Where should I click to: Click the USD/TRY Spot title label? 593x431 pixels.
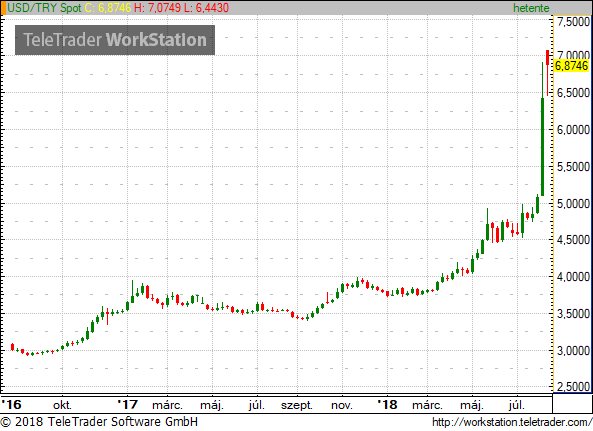tap(44, 8)
